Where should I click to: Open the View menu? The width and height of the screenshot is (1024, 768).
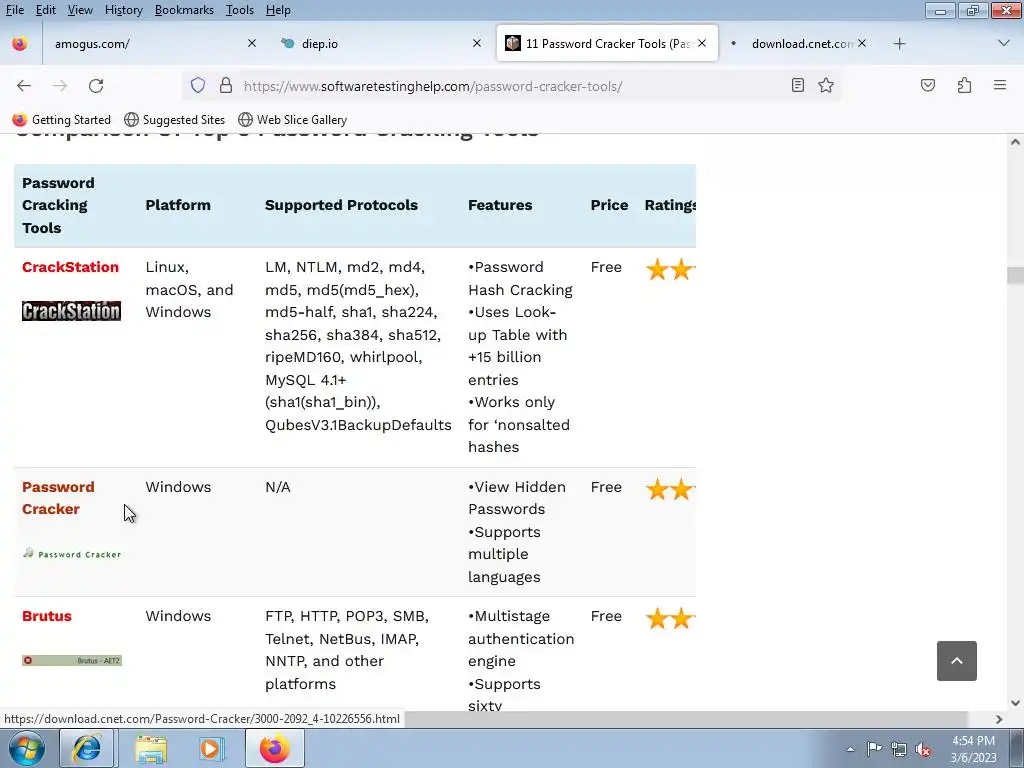pyautogui.click(x=80, y=10)
